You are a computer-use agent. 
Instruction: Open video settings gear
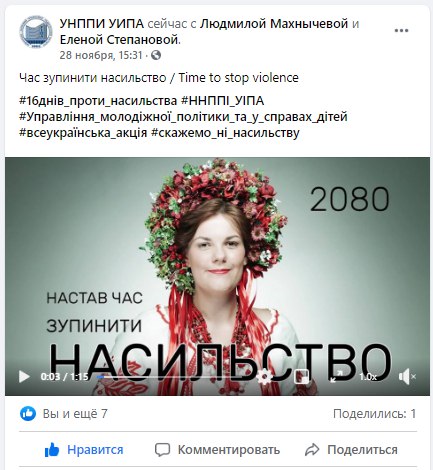(x=265, y=377)
